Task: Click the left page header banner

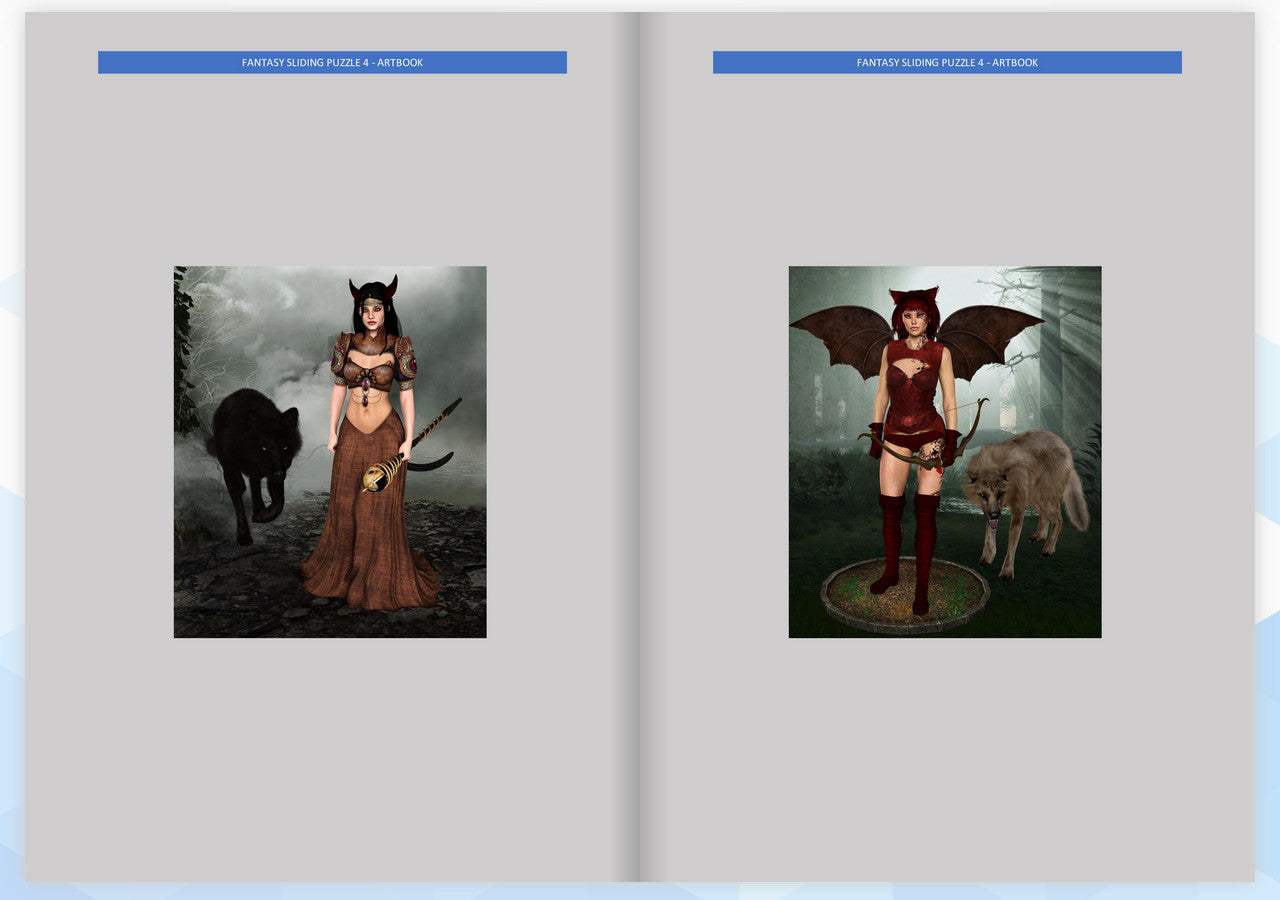Action: pos(332,62)
